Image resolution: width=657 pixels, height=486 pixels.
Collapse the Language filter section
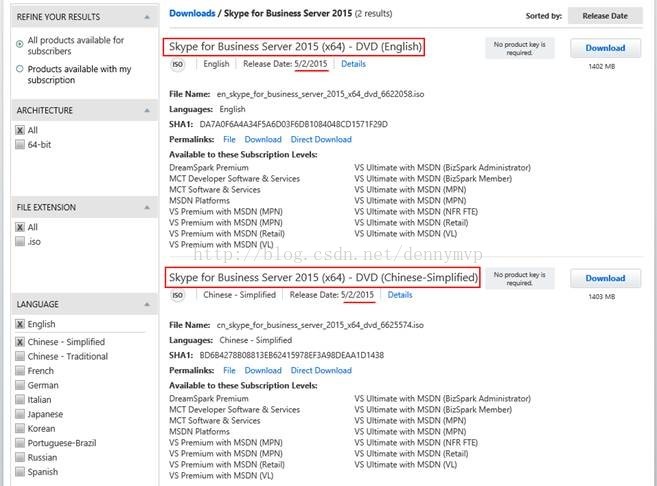tap(147, 304)
